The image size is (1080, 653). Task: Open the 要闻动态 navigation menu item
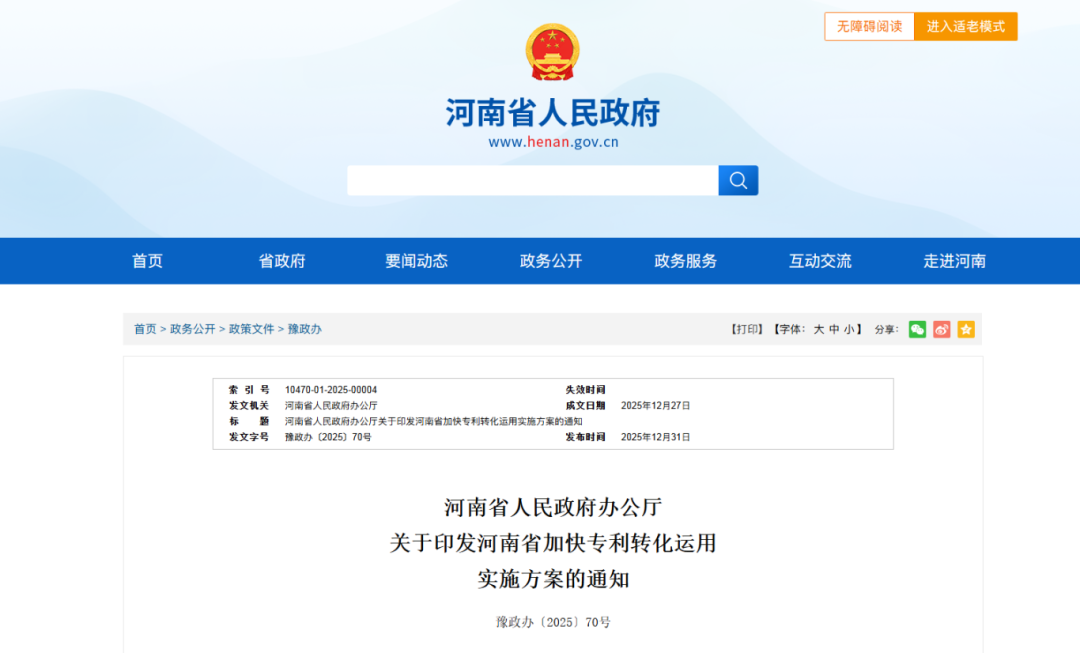415,261
